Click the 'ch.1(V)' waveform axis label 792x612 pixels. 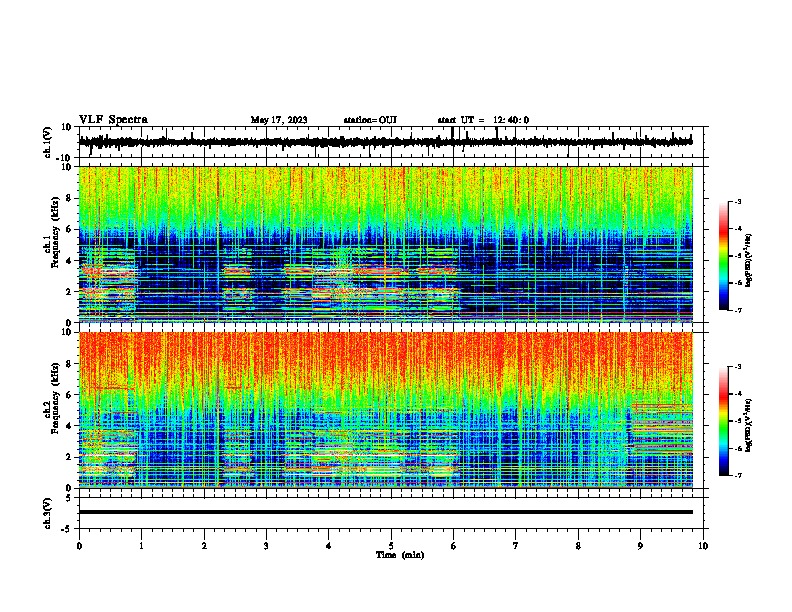48,142
